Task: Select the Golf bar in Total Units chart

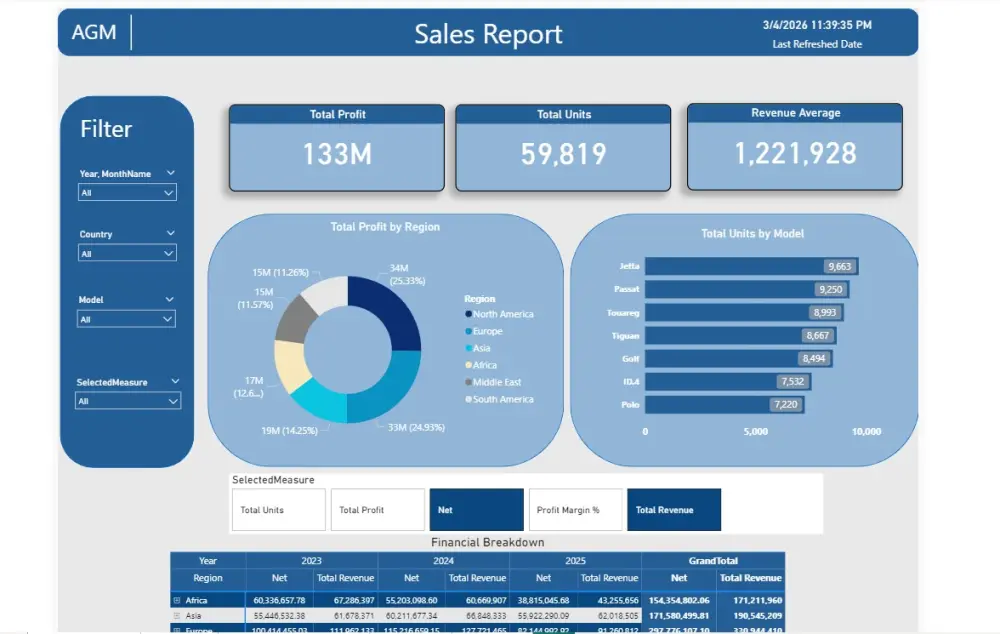Action: point(739,358)
